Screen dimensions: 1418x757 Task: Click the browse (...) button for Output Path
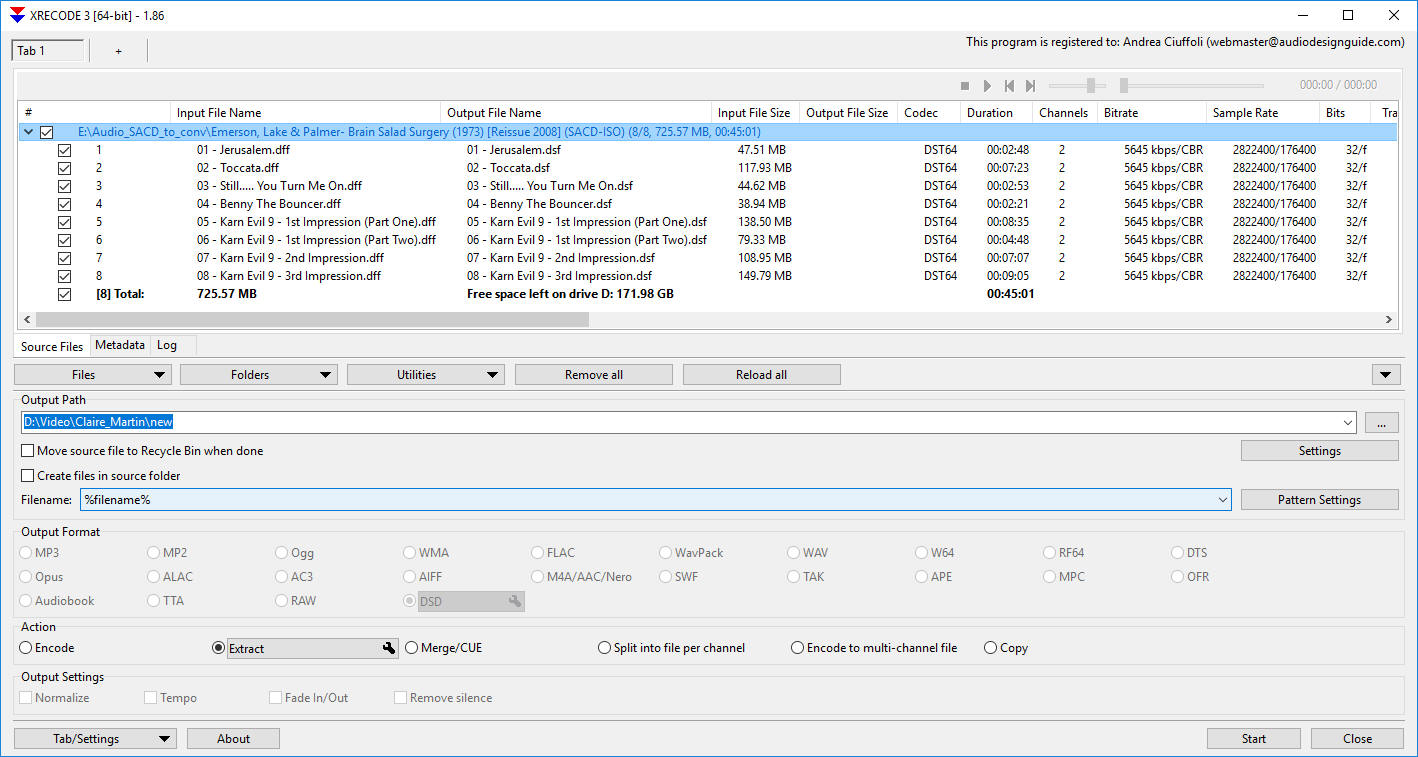tap(1381, 423)
